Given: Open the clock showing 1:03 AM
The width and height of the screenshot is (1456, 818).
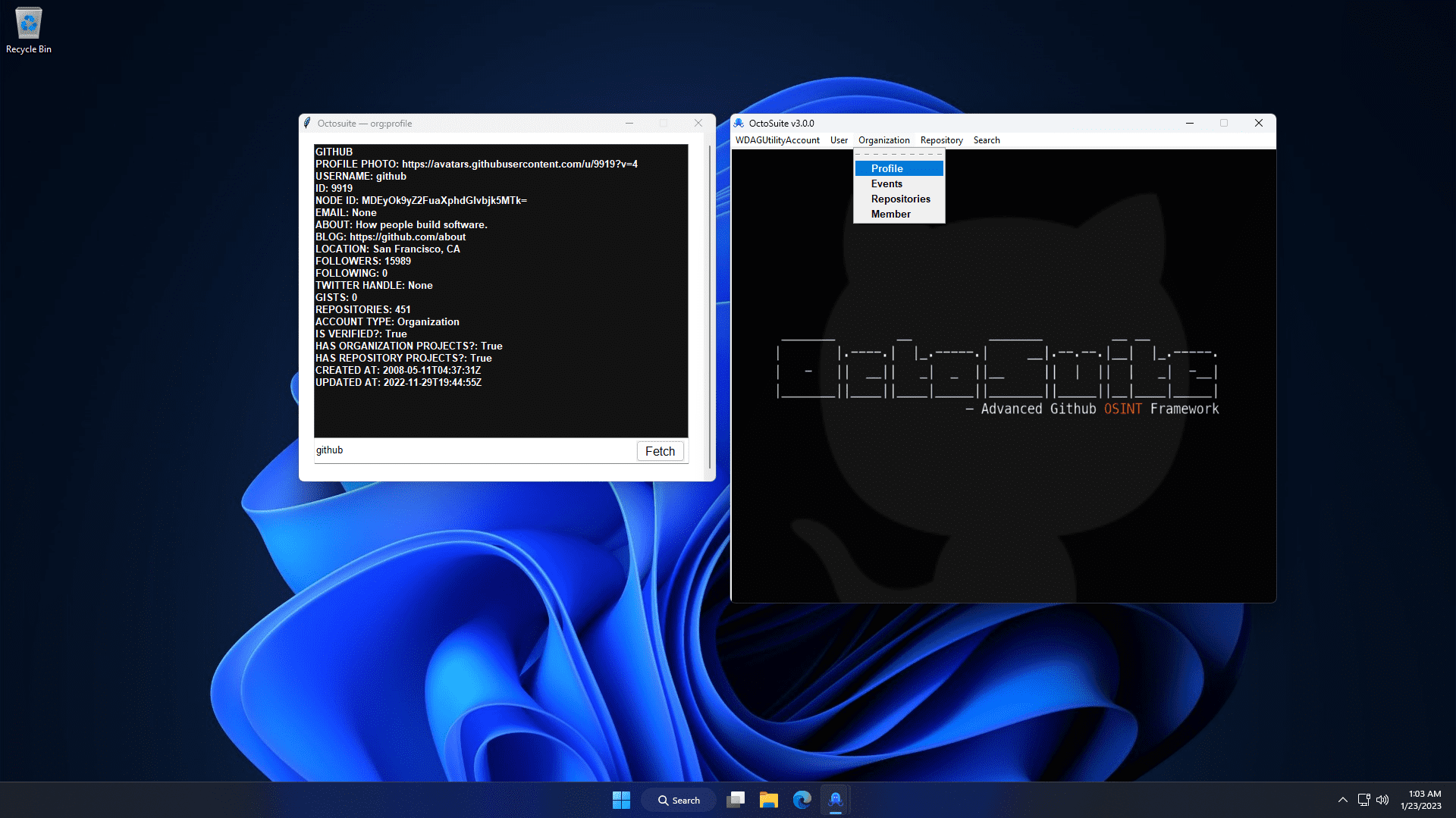Looking at the screenshot, I should coord(1421,800).
